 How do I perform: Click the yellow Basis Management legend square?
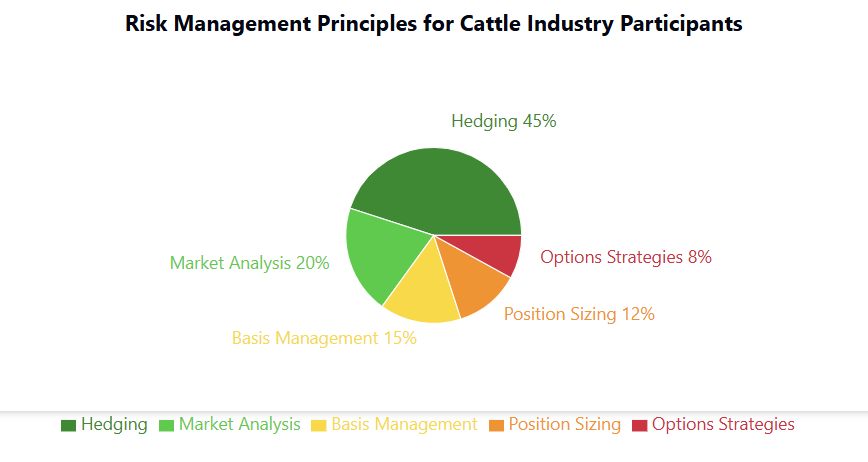(320, 425)
